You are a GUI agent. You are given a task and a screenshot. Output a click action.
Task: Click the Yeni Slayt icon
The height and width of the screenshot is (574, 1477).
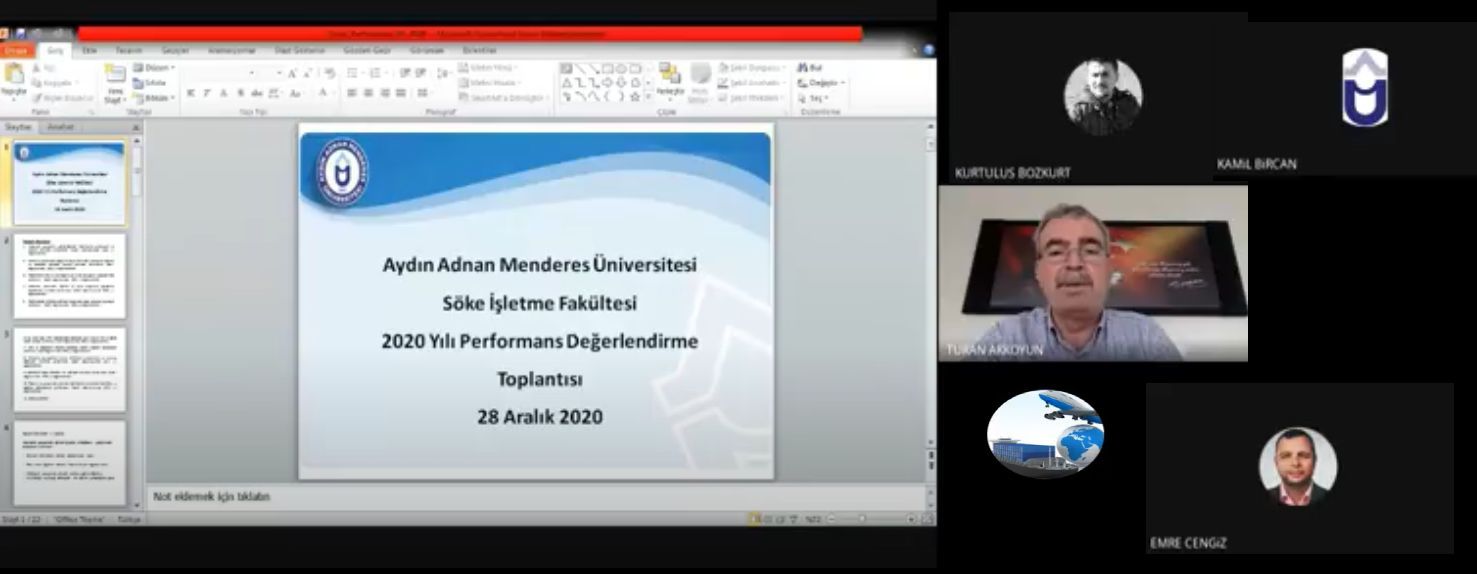click(x=115, y=76)
